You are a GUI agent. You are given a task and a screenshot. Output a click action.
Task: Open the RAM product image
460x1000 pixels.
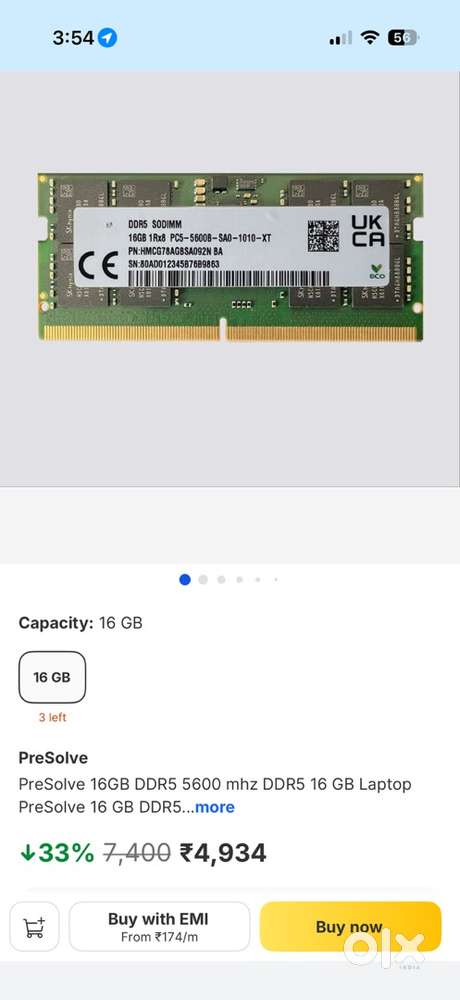230,257
